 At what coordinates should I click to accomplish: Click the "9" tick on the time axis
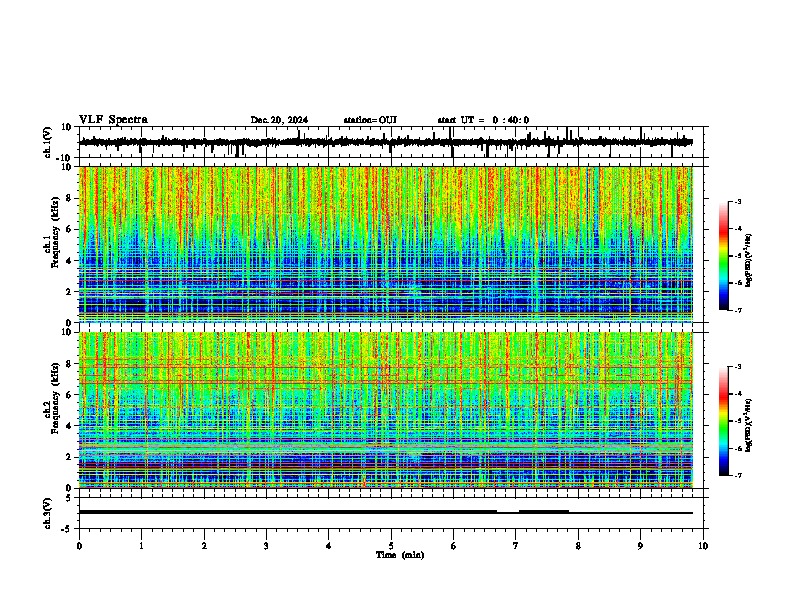[640, 546]
